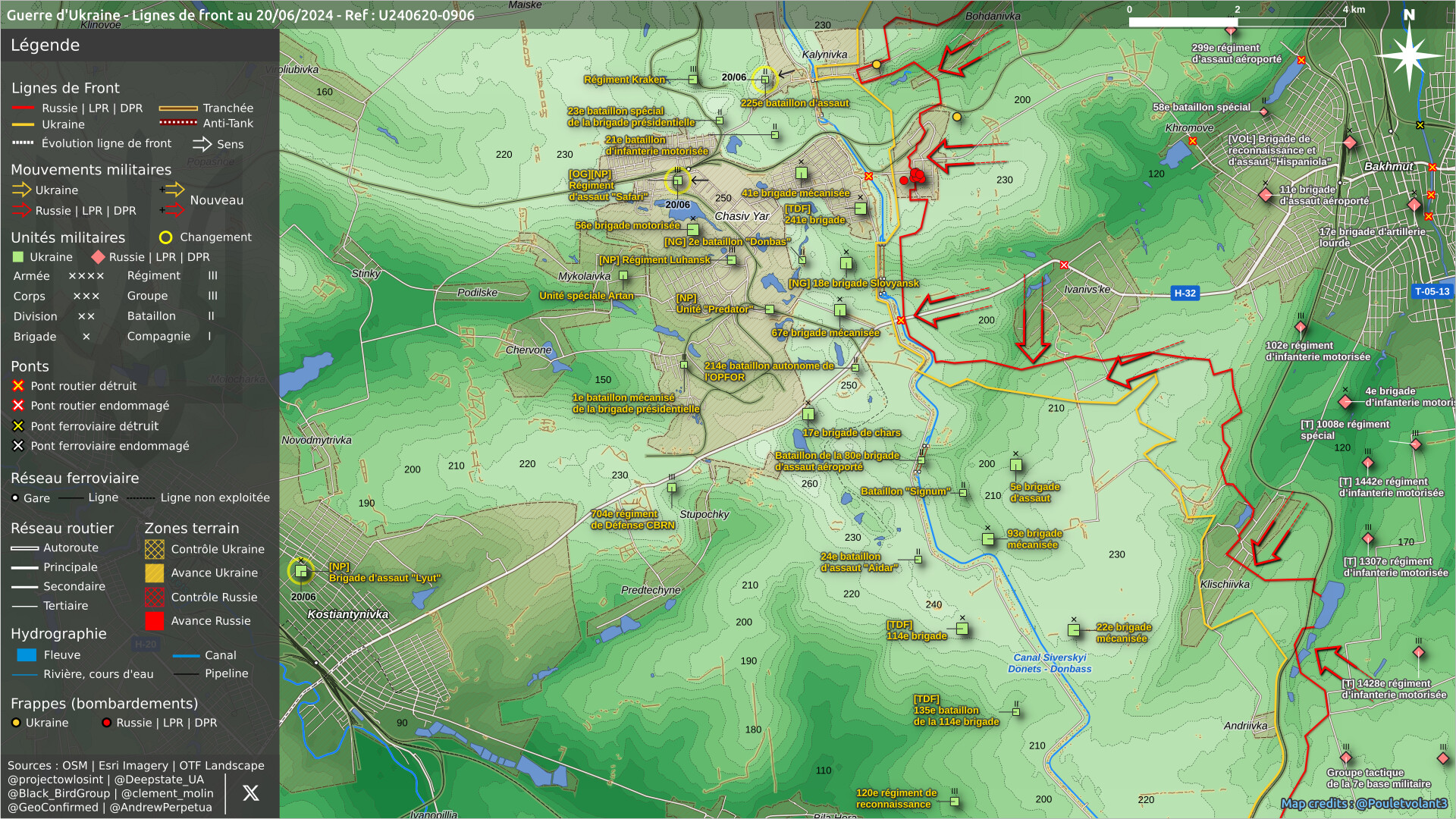
Task: Click the kilometer scale bar
Action: click(1237, 22)
